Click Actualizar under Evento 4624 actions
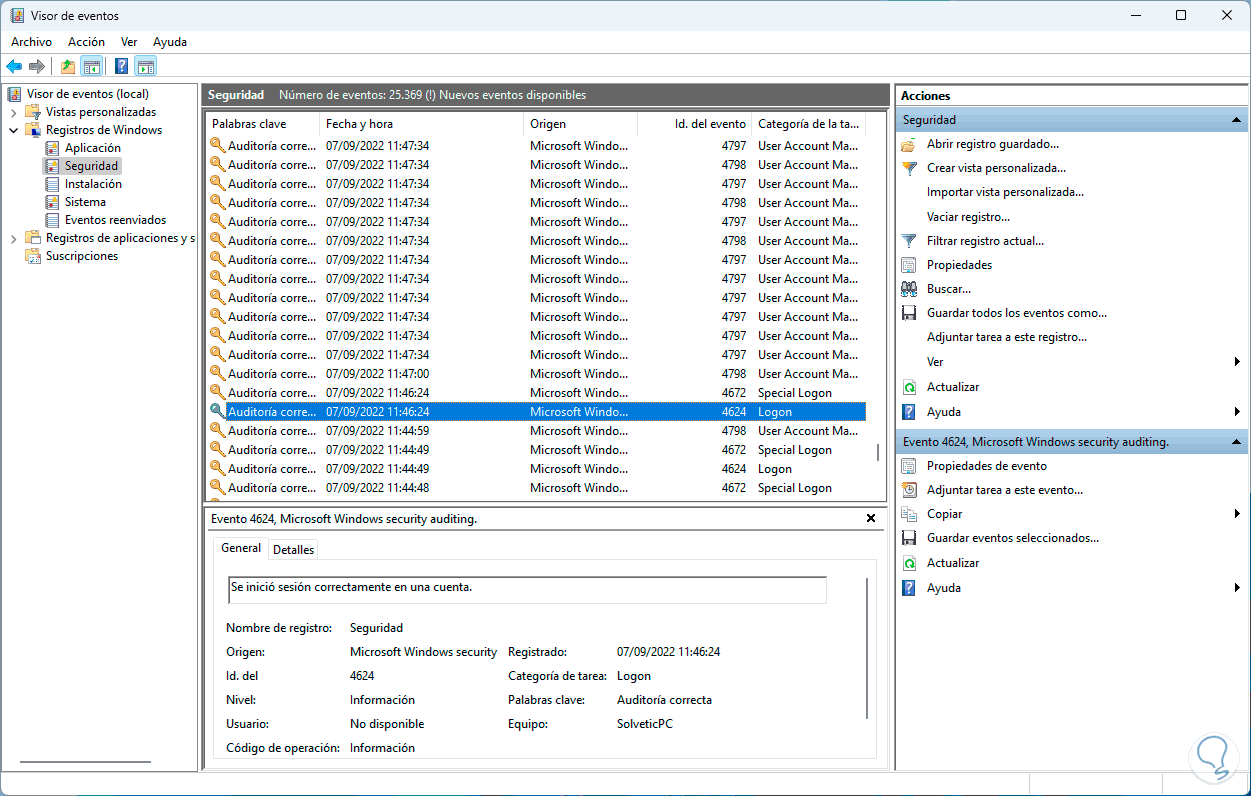Viewport: 1251px width, 796px height. (952, 563)
